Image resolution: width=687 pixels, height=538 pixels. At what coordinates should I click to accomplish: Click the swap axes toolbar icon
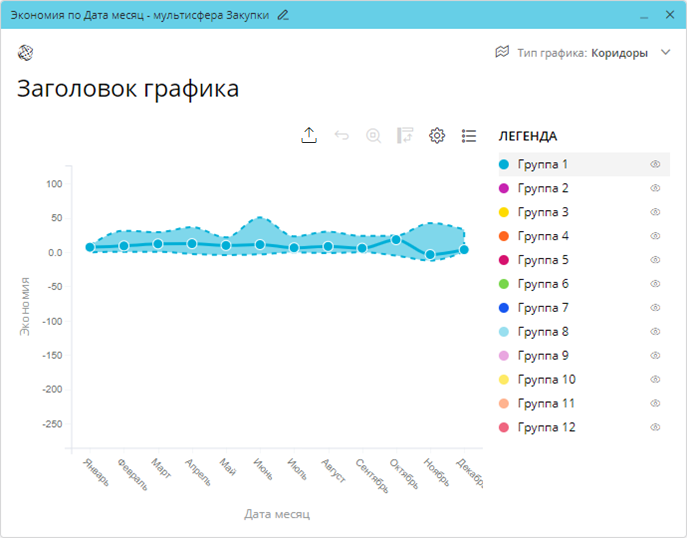(x=405, y=136)
